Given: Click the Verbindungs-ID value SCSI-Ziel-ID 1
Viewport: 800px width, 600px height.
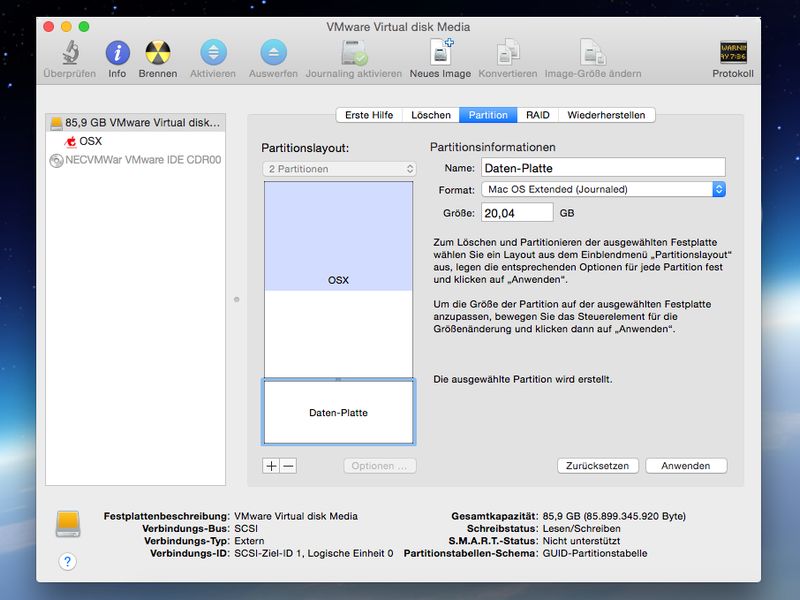Looking at the screenshot, I should click(314, 554).
